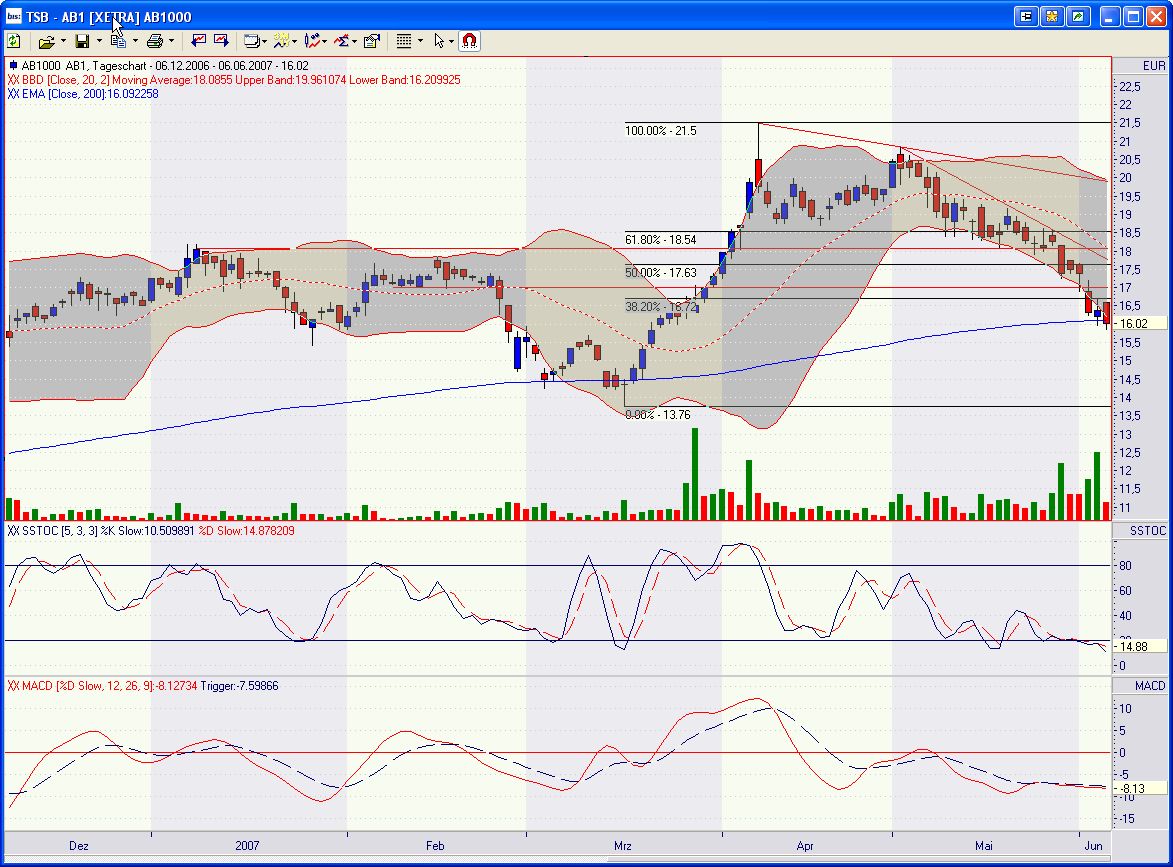Screen dimensions: 1173x867
Task: Click the Mai label on time axis
Action: [x=984, y=845]
